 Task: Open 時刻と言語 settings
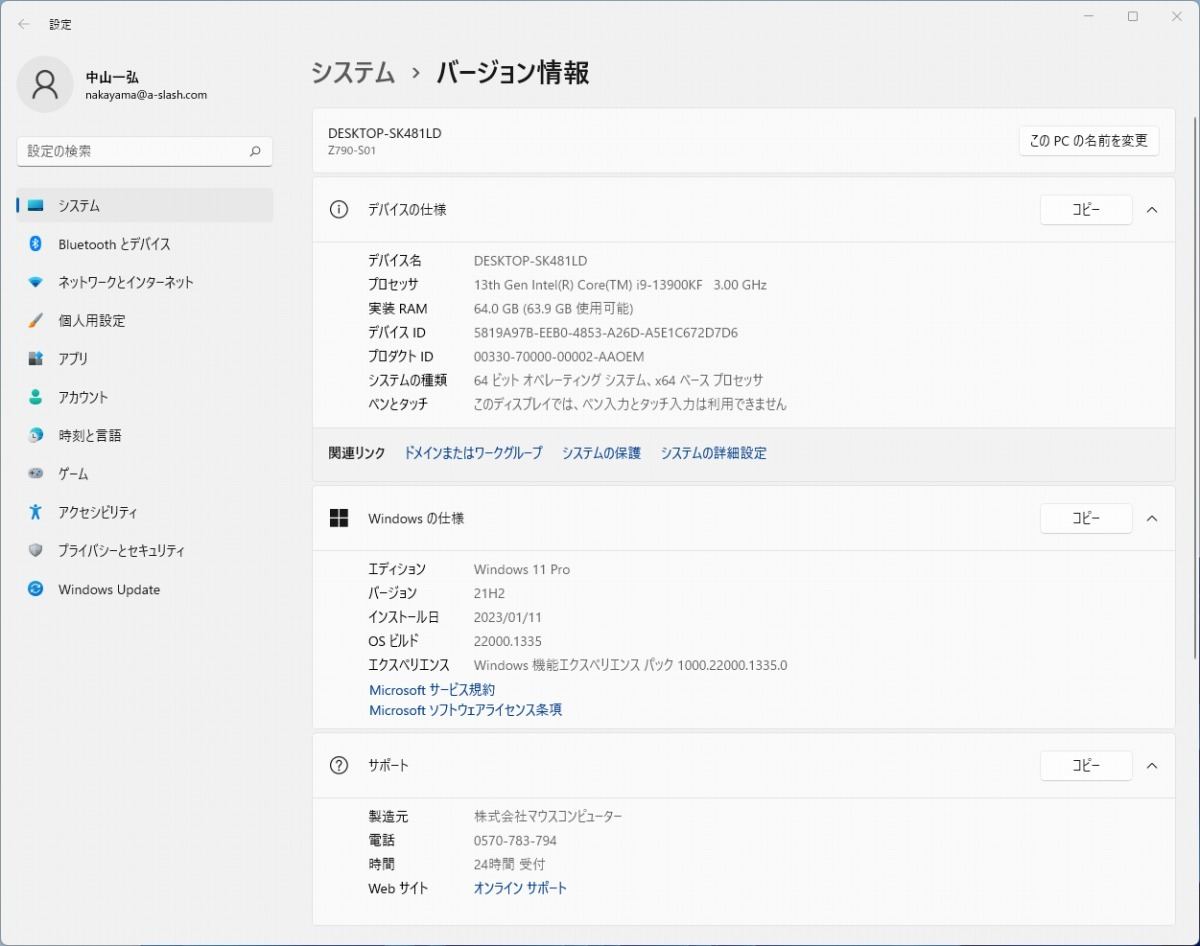(145, 436)
